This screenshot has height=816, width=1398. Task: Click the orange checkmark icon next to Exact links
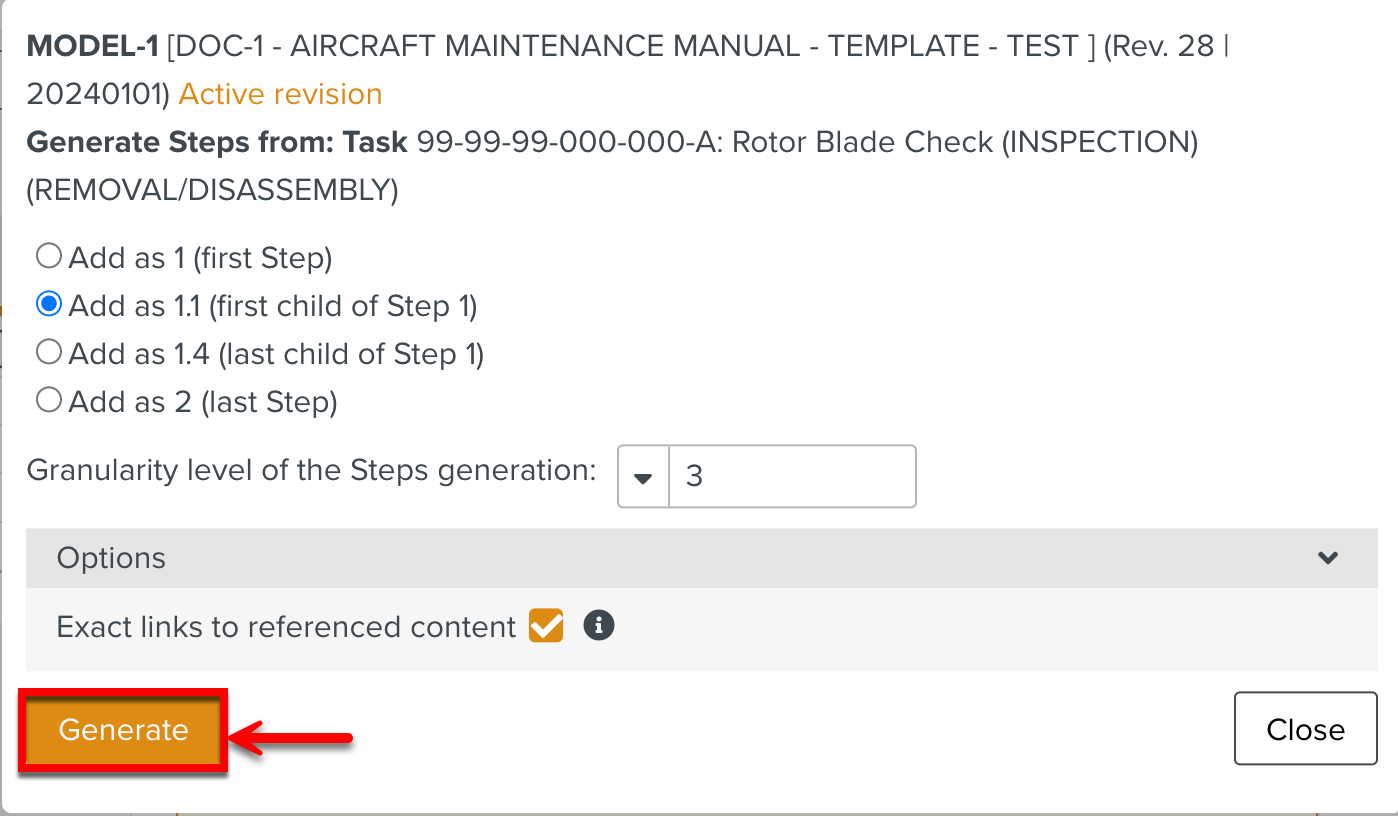[x=546, y=626]
